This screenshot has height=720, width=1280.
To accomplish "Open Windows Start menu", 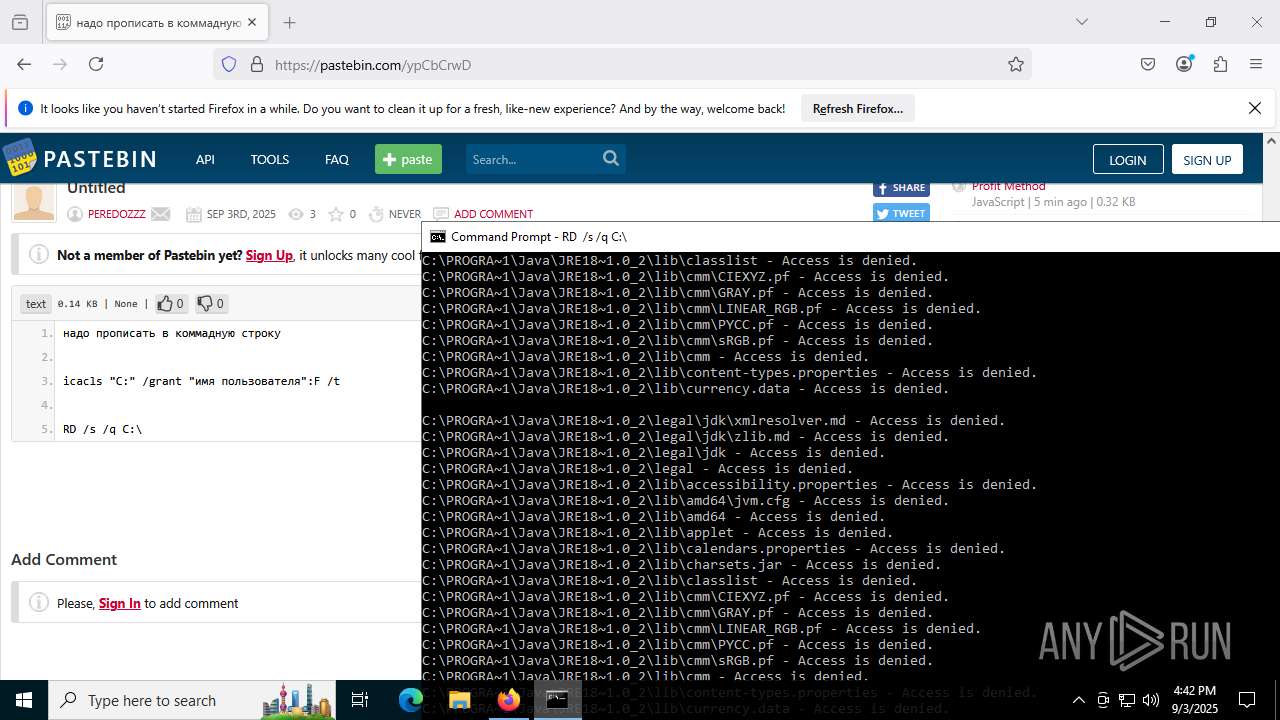I will pyautogui.click(x=24, y=700).
